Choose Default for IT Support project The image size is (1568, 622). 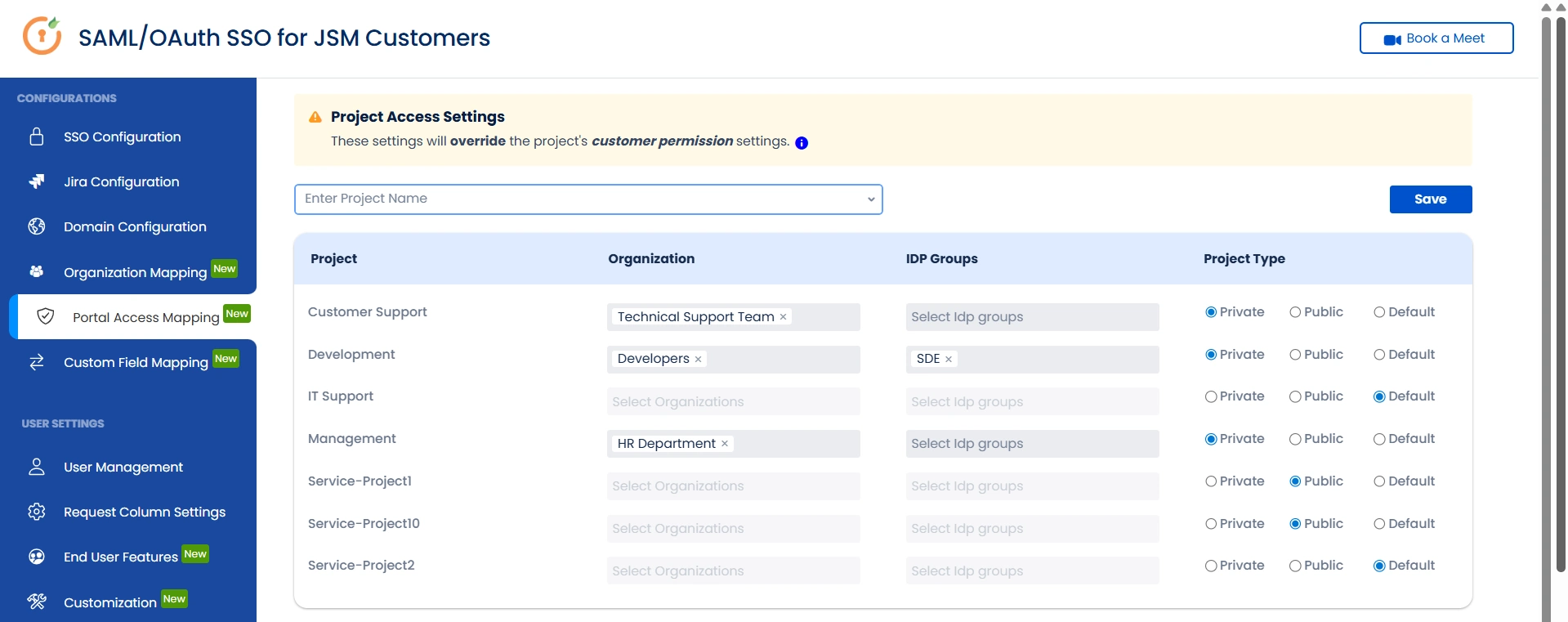1379,396
